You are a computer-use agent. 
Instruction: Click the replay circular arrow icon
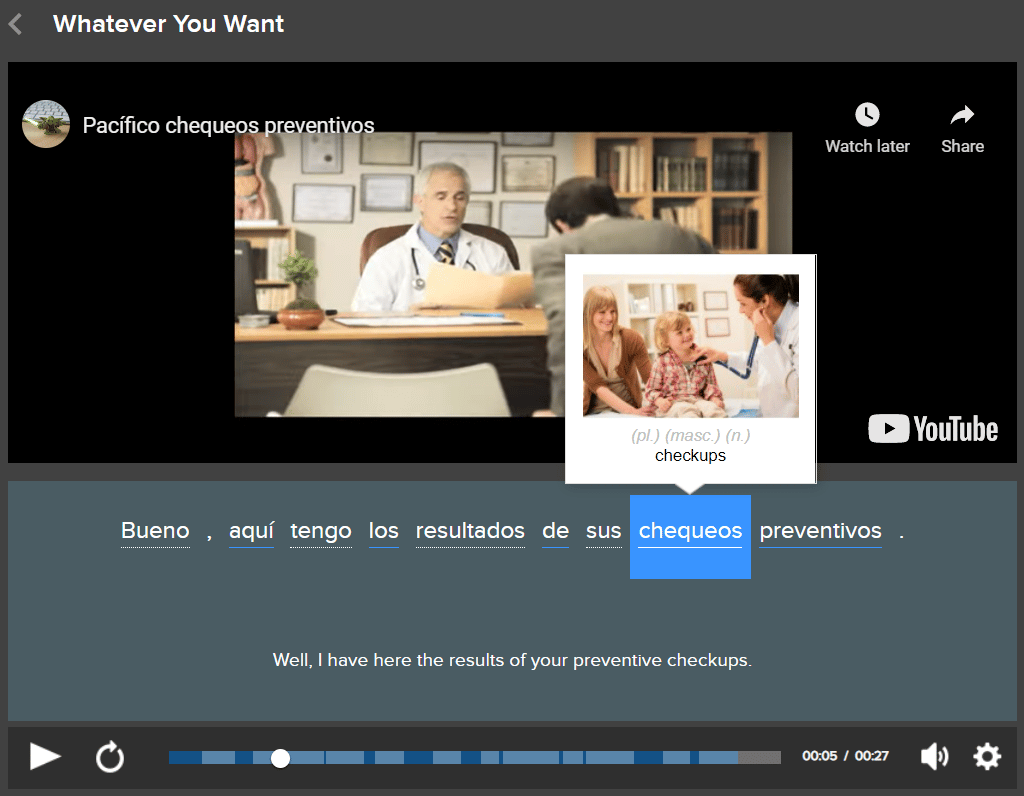click(110, 757)
